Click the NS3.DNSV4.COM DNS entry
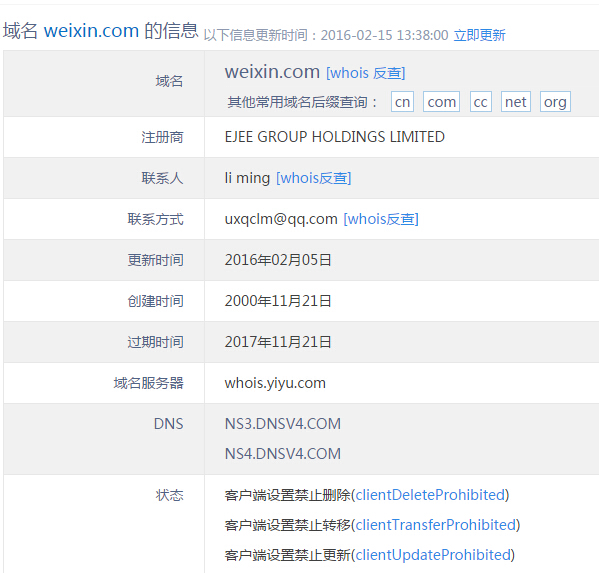 coord(283,424)
